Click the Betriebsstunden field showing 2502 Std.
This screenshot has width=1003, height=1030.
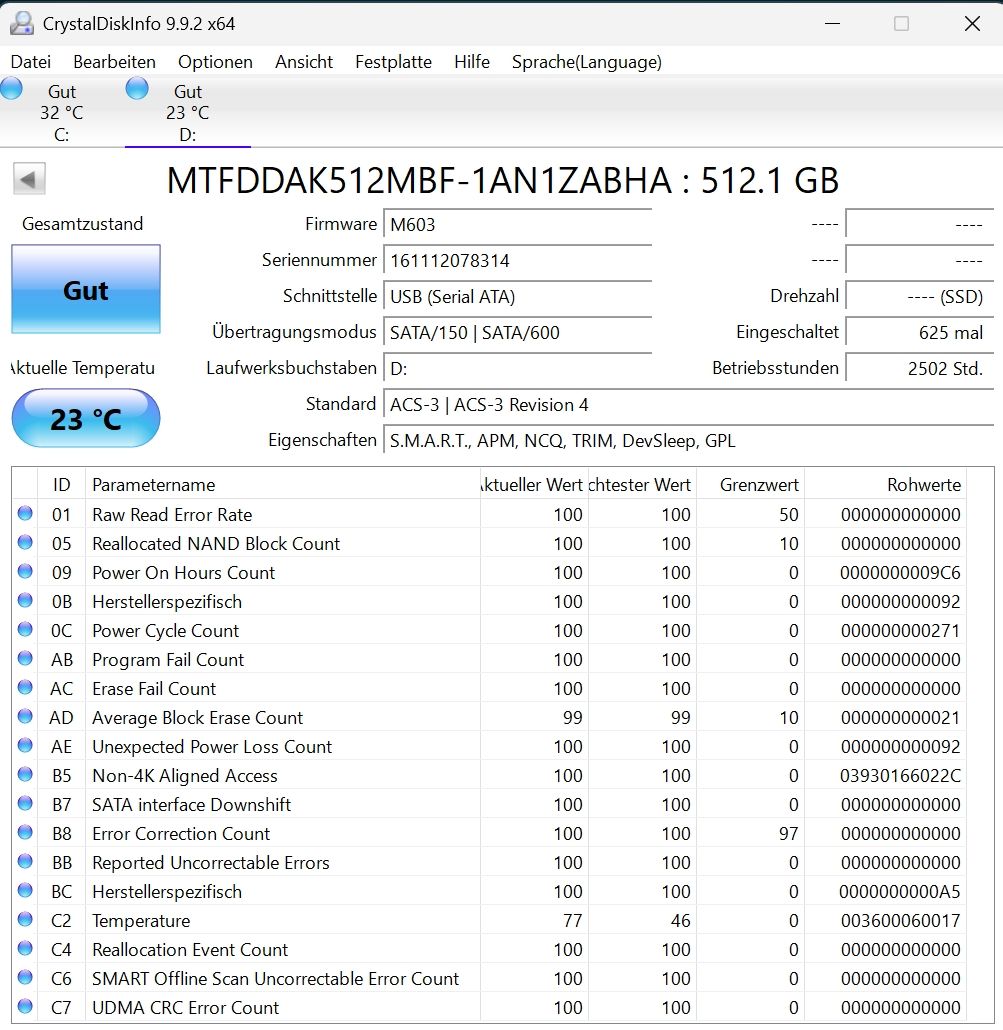point(920,369)
